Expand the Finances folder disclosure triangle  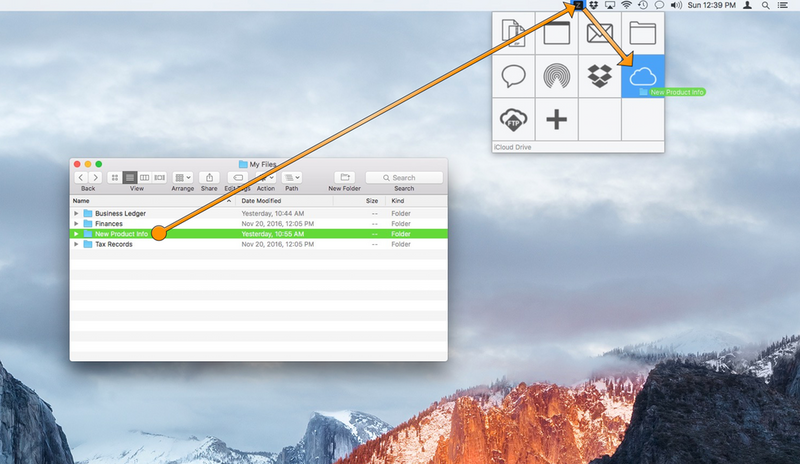point(76,224)
